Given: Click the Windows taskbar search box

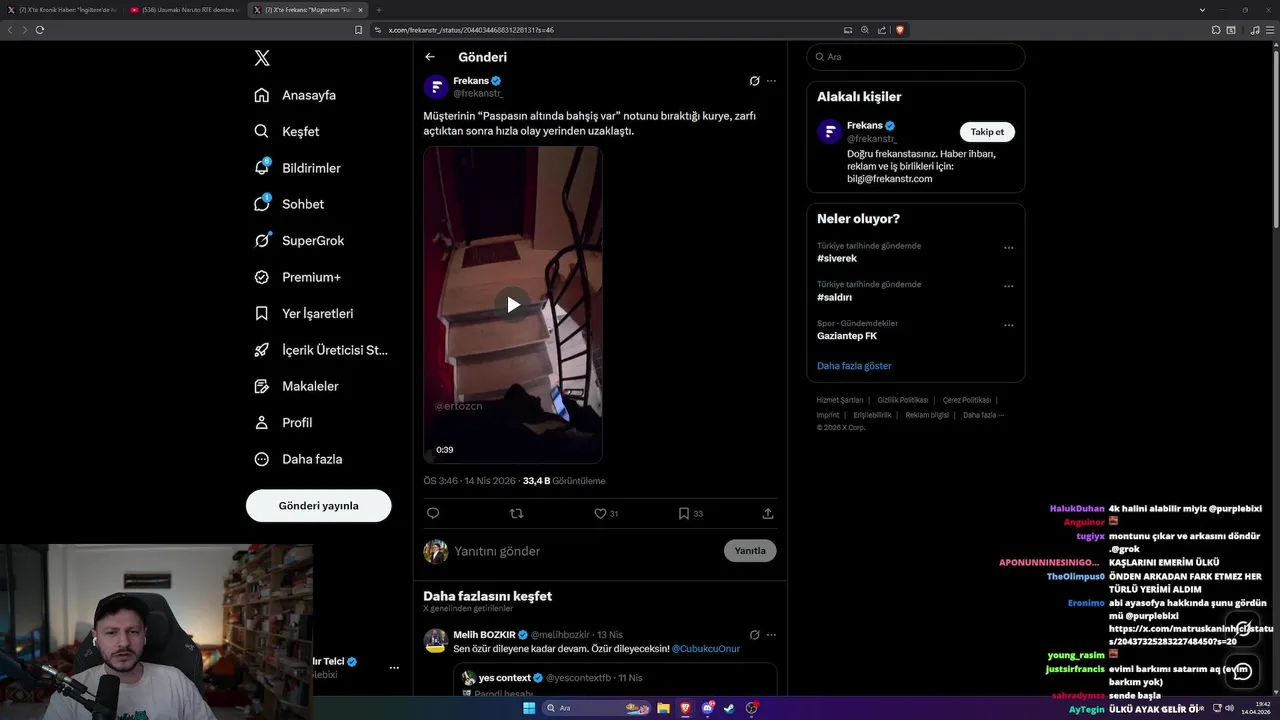Looking at the screenshot, I should click(596, 708).
